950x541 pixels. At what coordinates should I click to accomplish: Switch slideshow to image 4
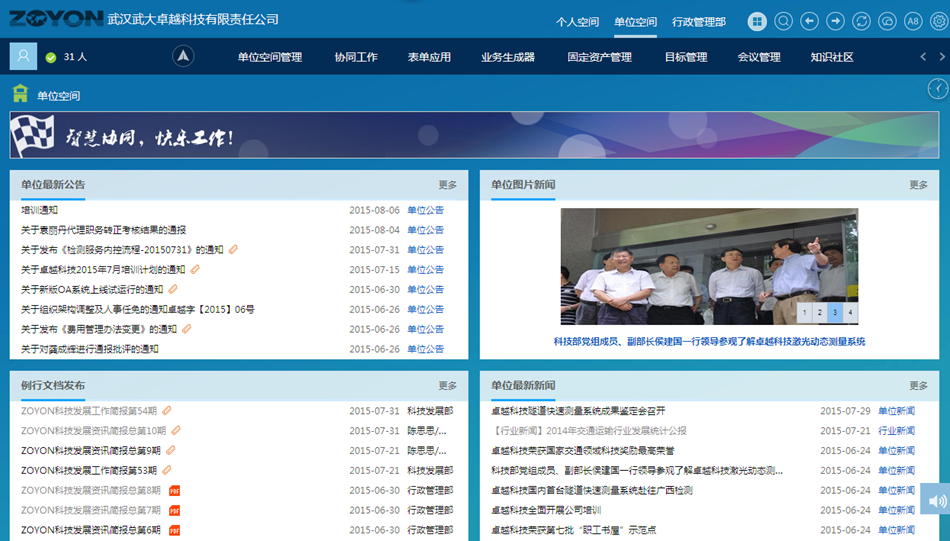(850, 313)
